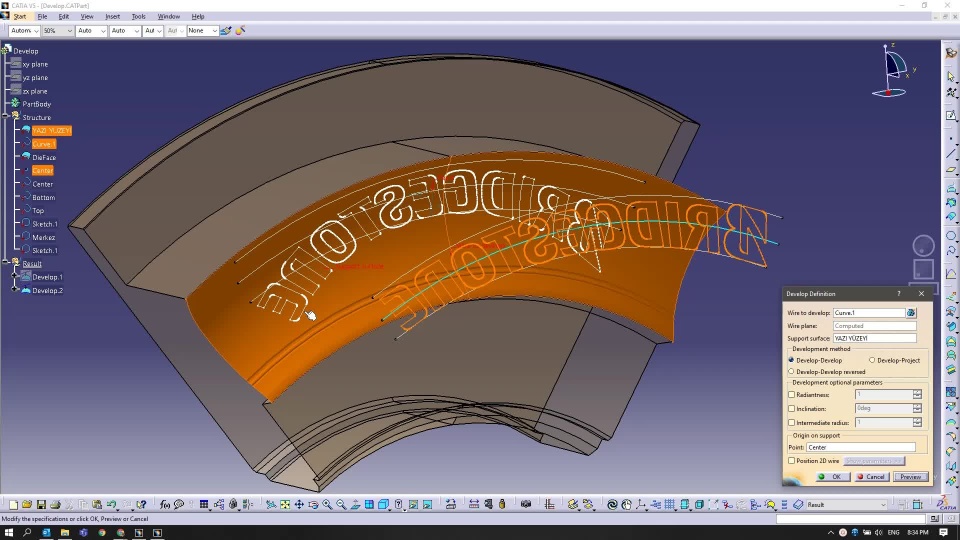Screen dimensions: 960x540
Task: Open the None dropdown in top toolbar
Action: 203,31
